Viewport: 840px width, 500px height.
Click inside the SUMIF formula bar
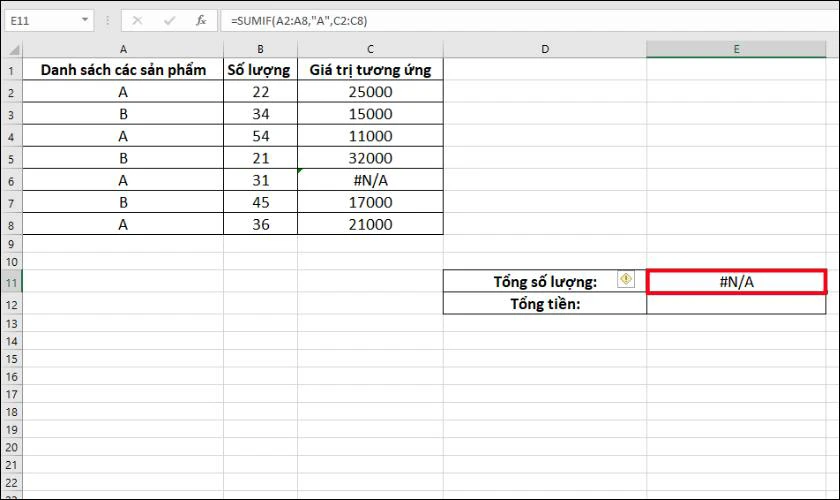(528, 21)
